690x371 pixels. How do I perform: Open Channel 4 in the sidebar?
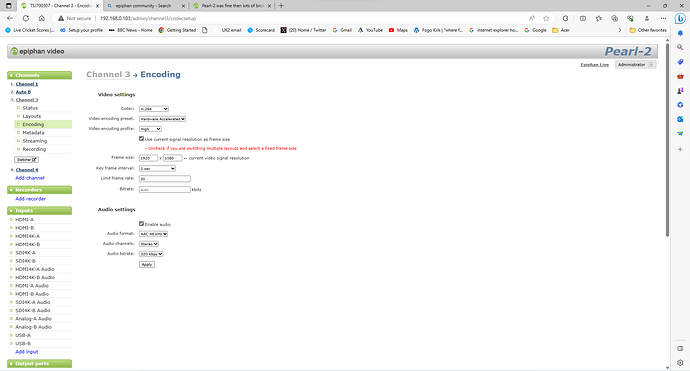27,170
